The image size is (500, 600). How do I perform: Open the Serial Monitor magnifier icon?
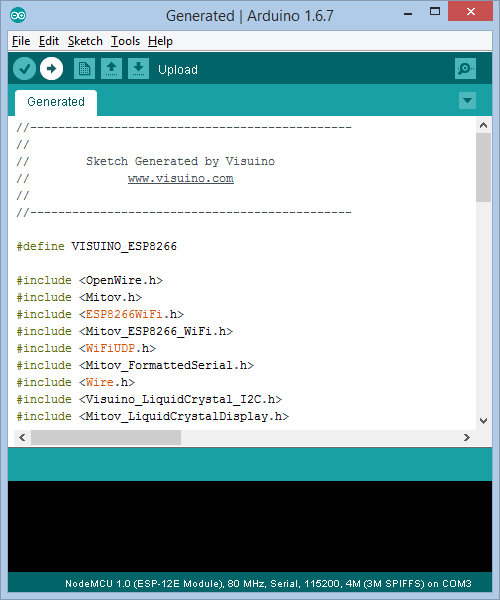point(465,69)
